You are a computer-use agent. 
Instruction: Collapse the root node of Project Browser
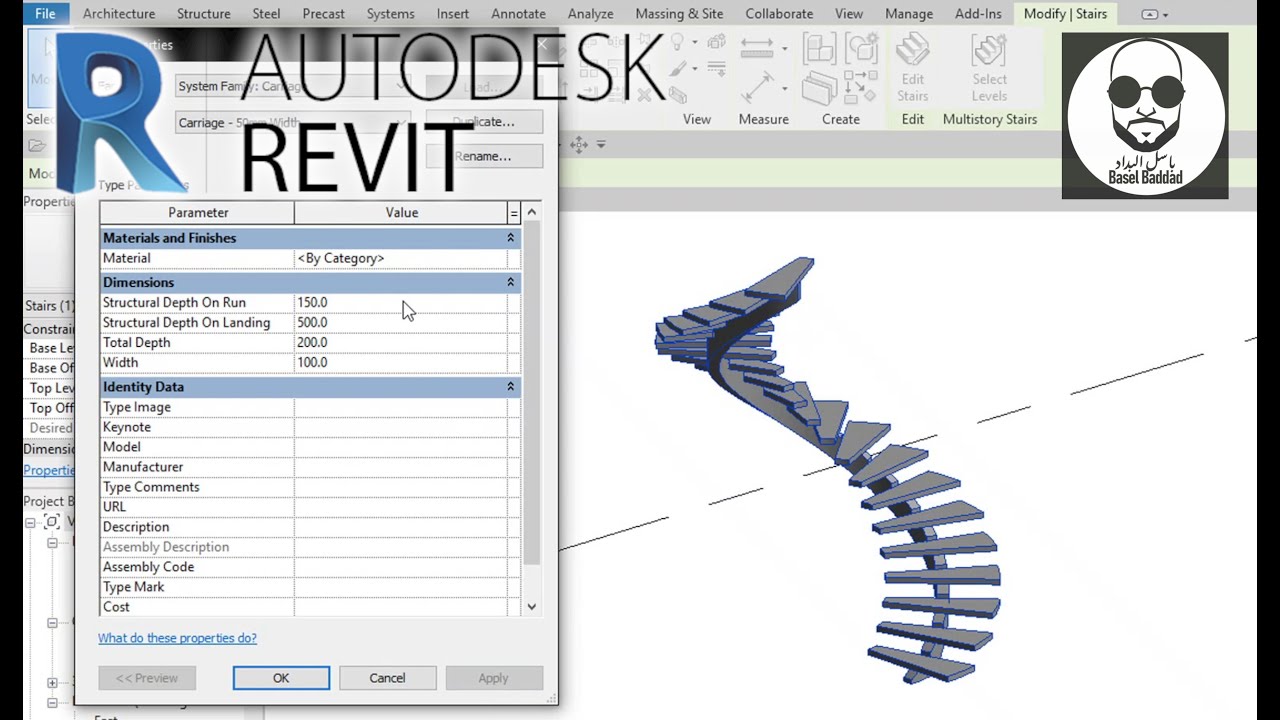point(31,522)
